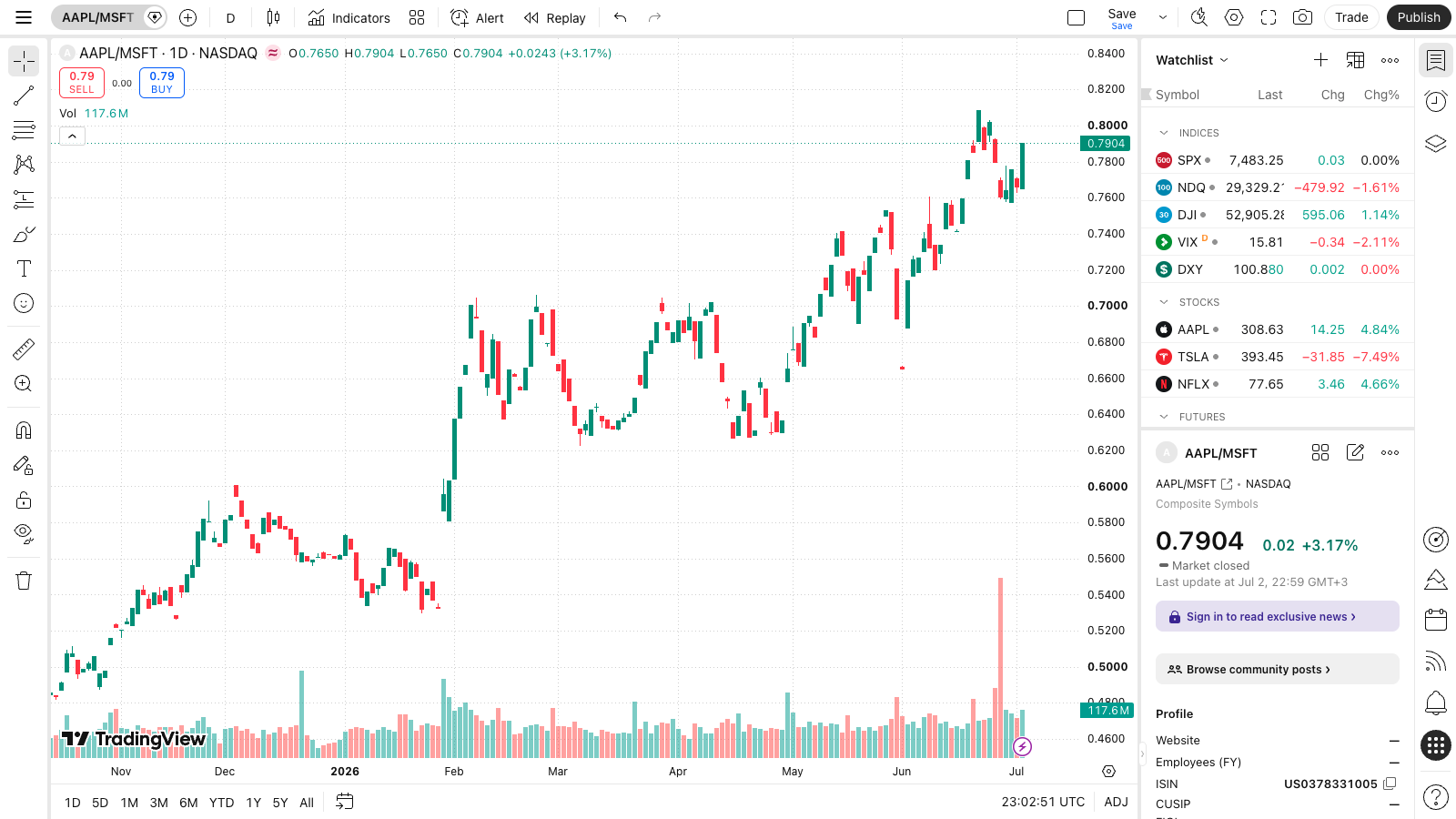Screen dimensions: 1456x819
Task: Open the Trade panel
Action: [x=1351, y=17]
